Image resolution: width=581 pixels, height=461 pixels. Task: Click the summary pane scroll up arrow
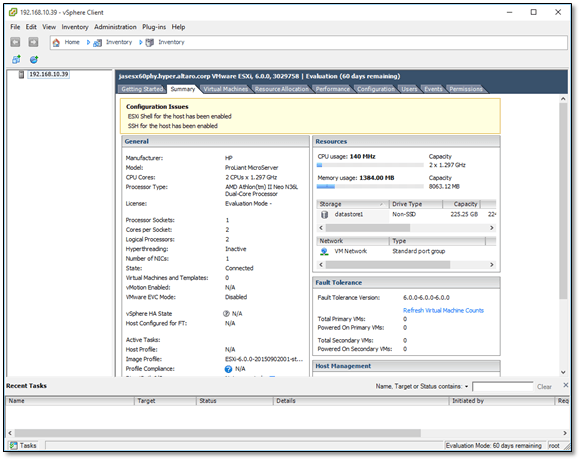click(x=563, y=99)
